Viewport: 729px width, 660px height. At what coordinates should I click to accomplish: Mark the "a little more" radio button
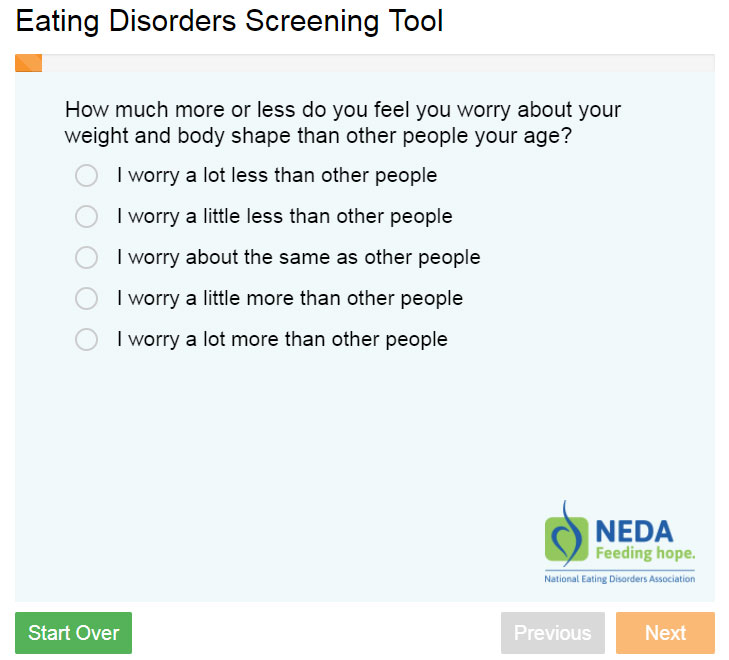click(87, 299)
